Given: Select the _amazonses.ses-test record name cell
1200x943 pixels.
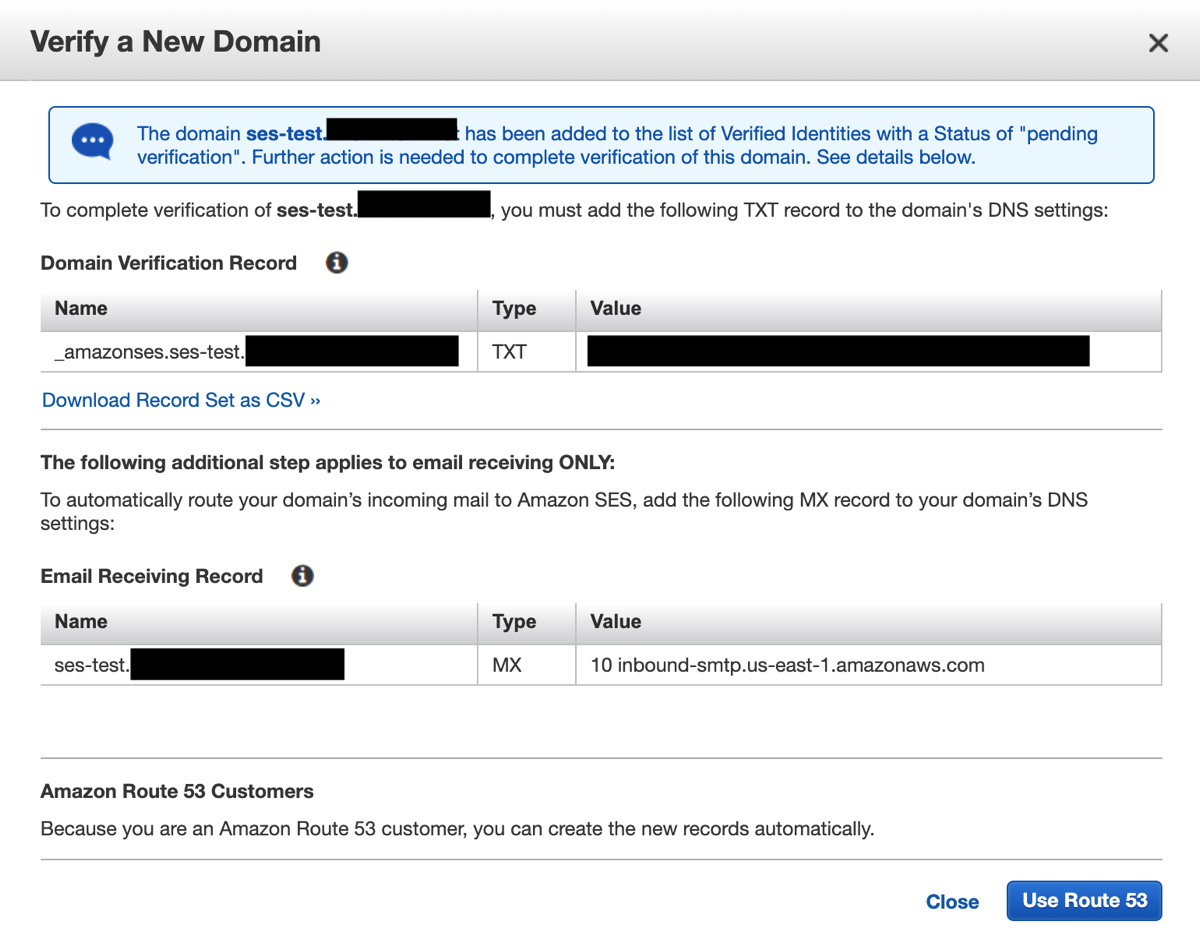Looking at the screenshot, I should click(150, 352).
